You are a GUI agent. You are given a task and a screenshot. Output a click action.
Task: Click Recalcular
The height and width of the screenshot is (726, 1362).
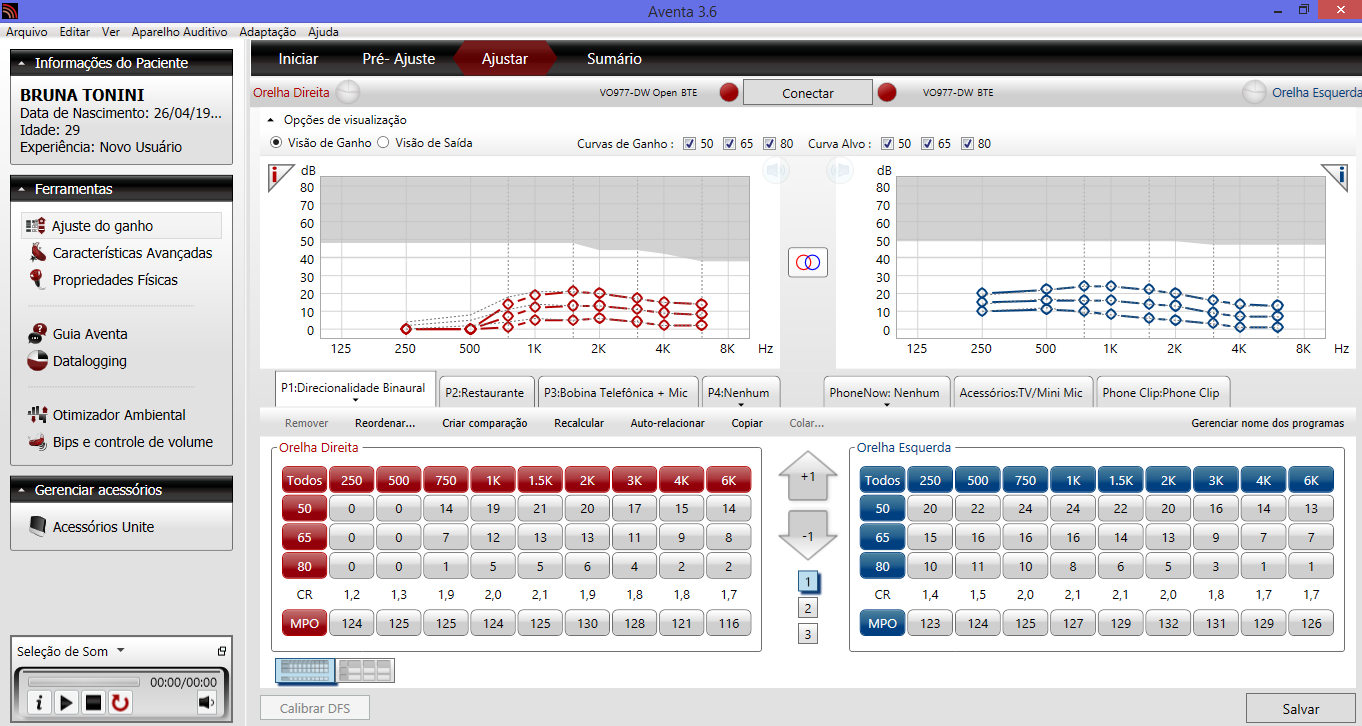click(x=579, y=423)
